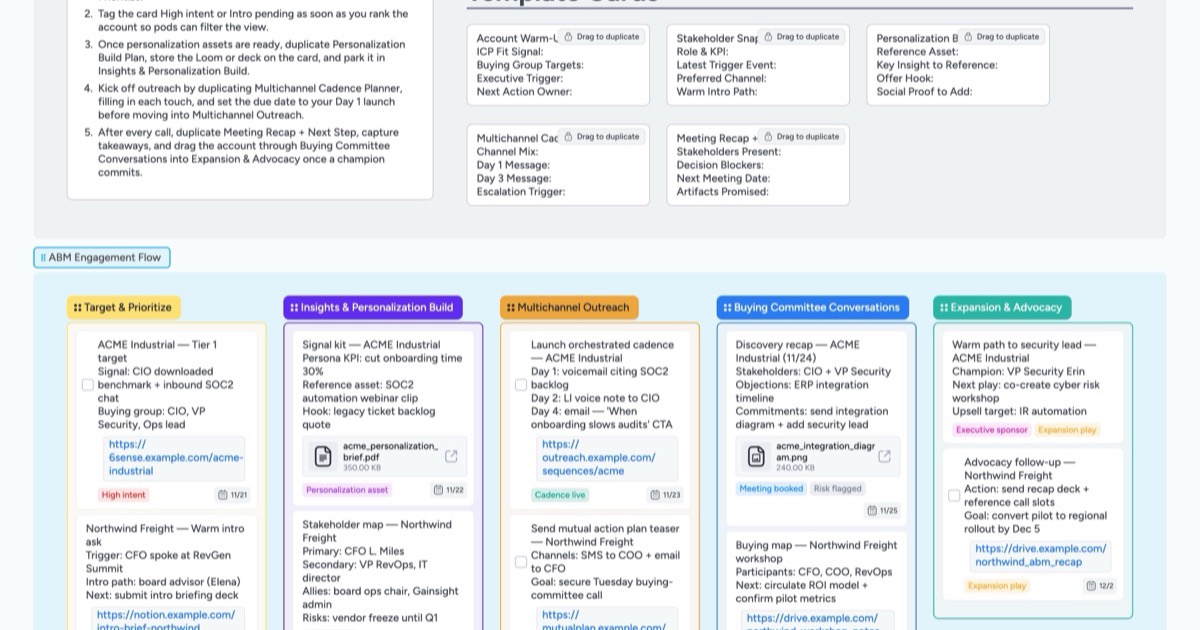The height and width of the screenshot is (630, 1200).
Task: Click the acme_personalization_brief.pdf file name
Action: tap(390, 451)
